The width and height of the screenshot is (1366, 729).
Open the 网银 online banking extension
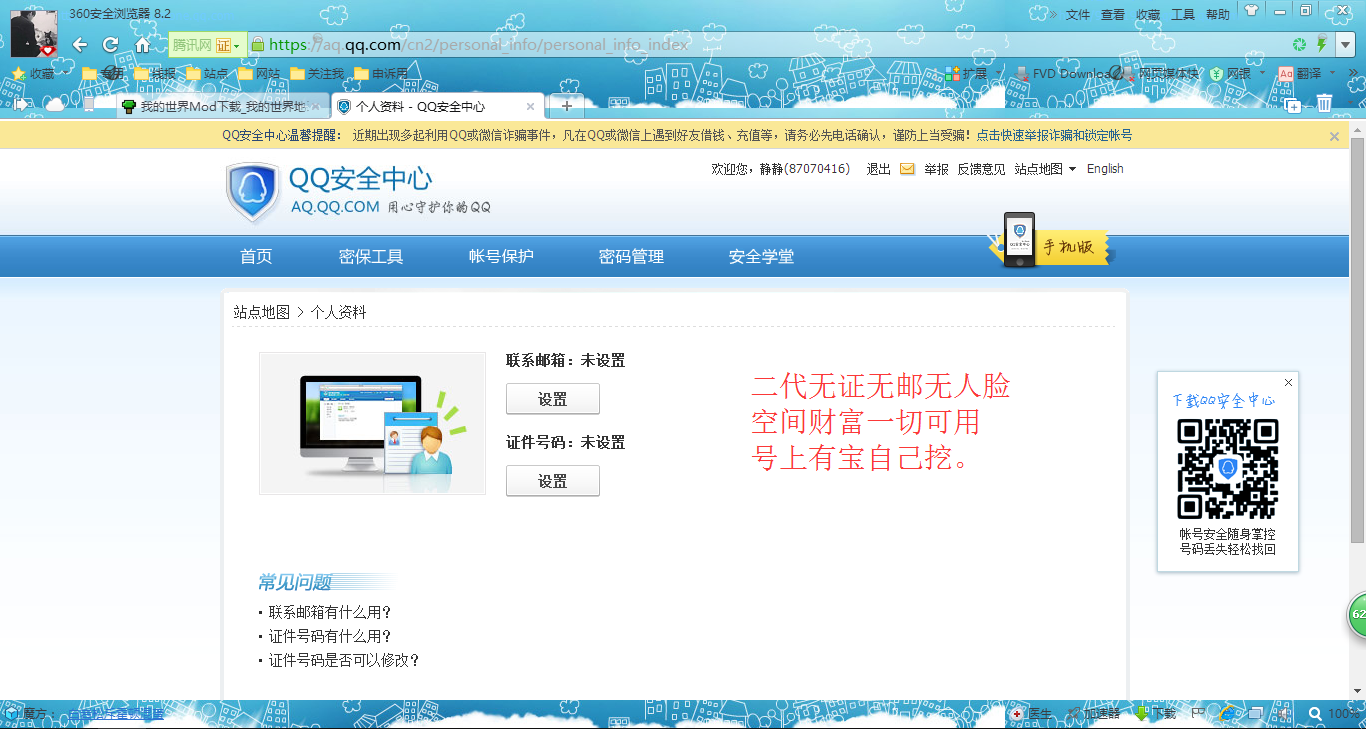pos(1230,74)
